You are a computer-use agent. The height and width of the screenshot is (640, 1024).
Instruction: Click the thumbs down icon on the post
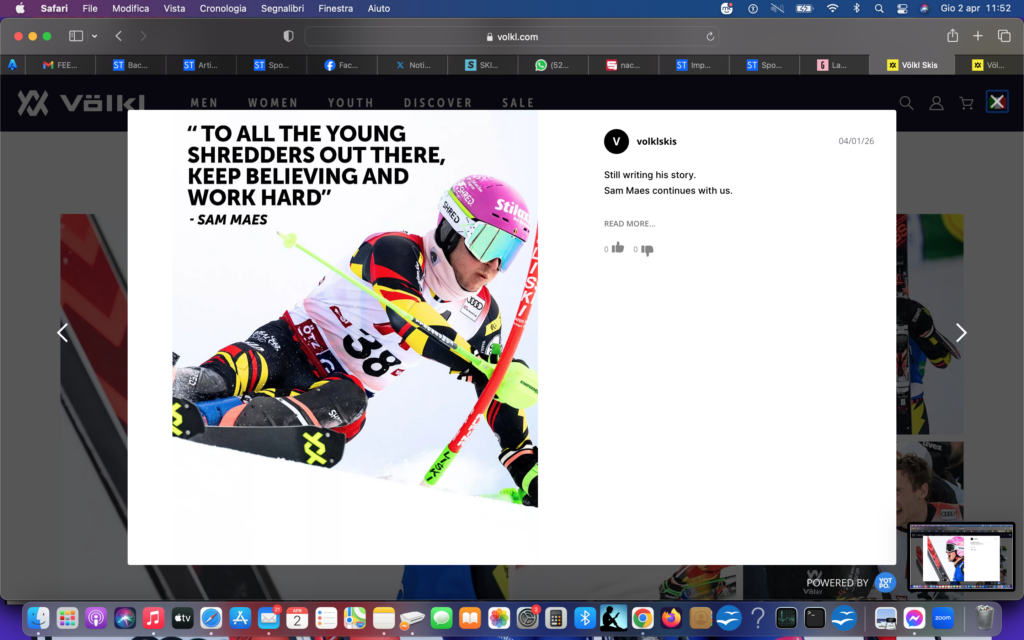[x=646, y=250]
